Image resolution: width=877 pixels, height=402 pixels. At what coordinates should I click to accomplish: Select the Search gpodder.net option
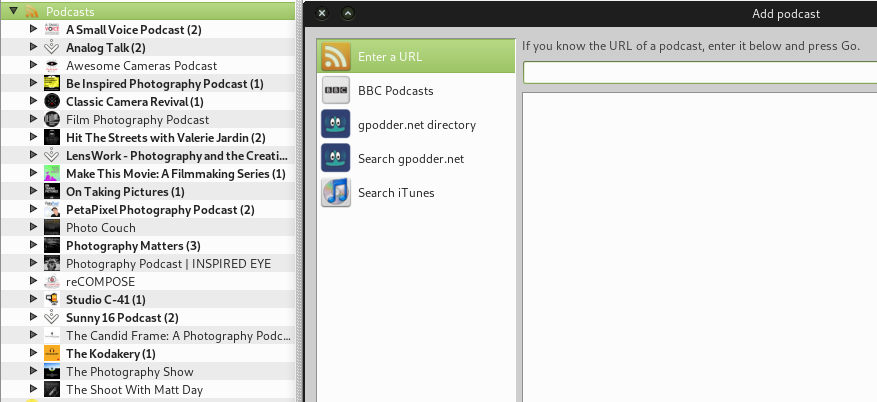point(416,158)
